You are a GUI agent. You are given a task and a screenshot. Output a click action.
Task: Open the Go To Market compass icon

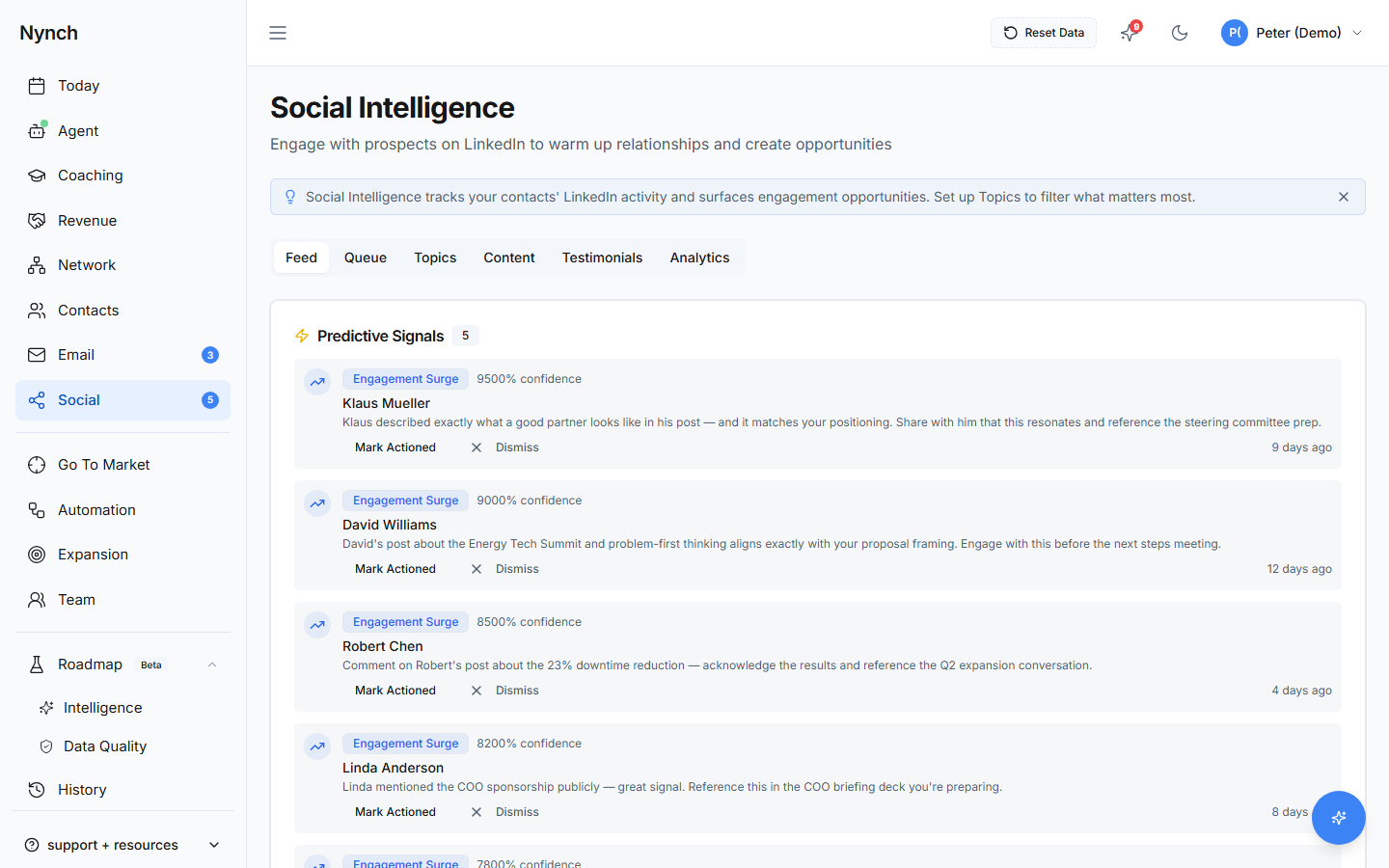37,465
